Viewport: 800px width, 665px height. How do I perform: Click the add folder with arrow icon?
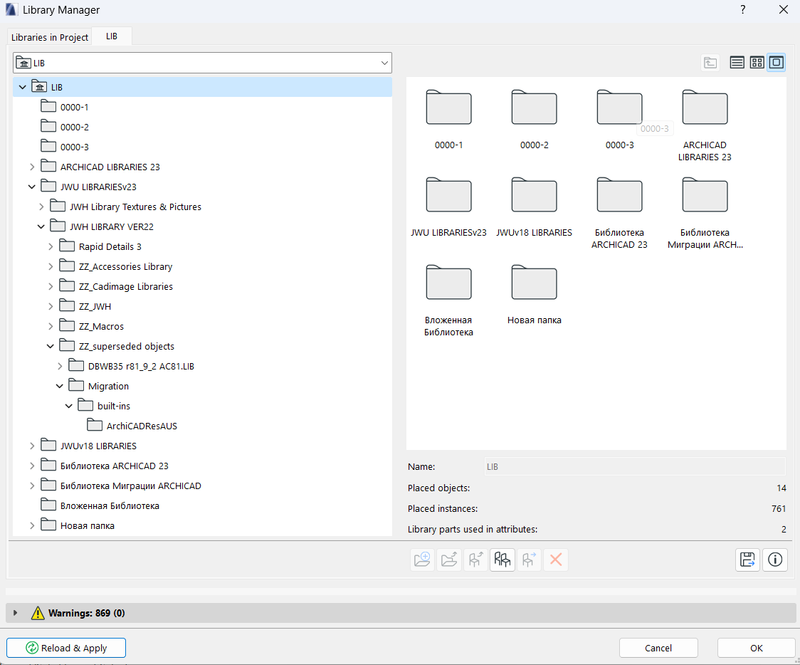[x=449, y=560]
